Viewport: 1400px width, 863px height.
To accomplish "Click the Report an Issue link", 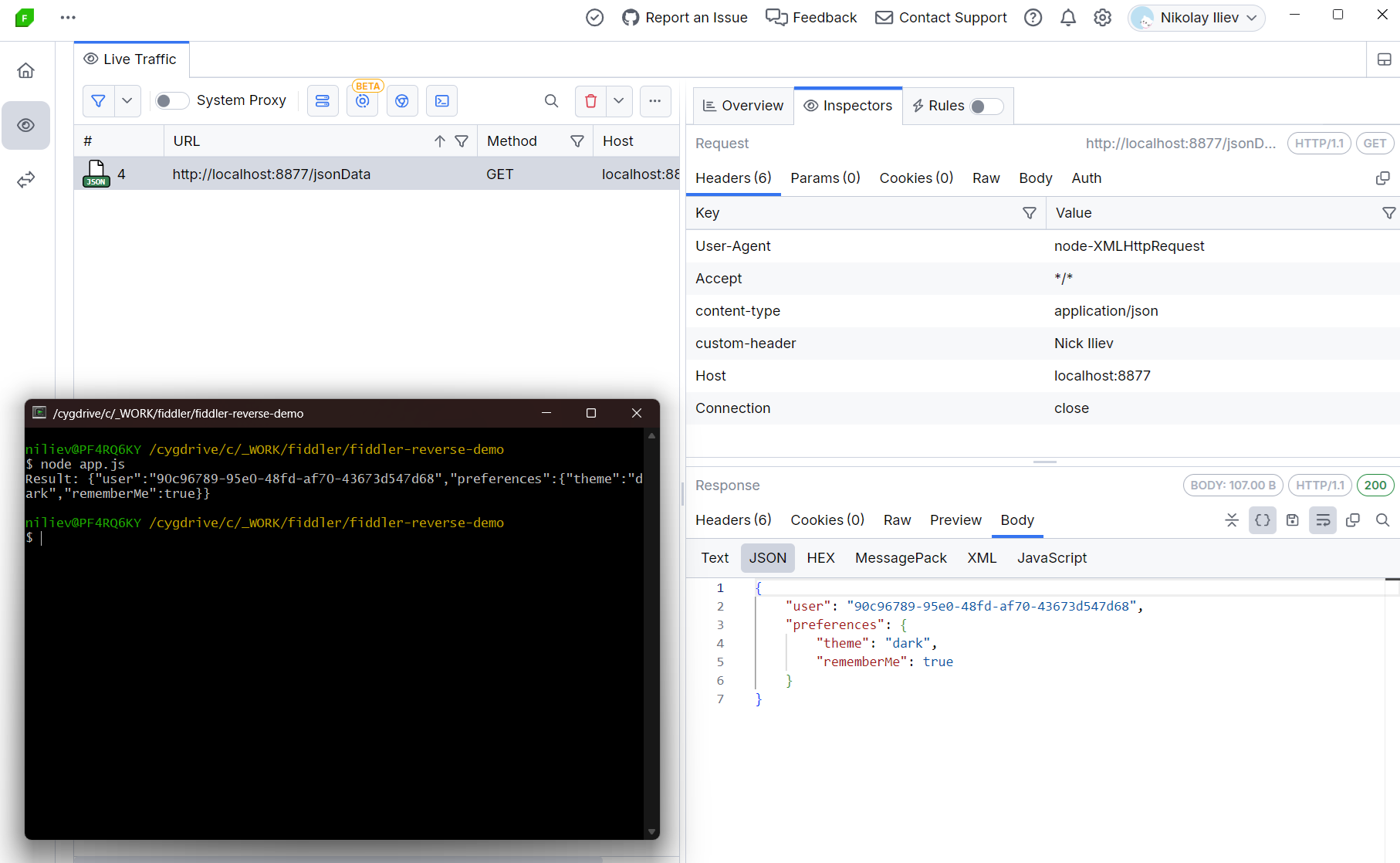I will pos(684,17).
